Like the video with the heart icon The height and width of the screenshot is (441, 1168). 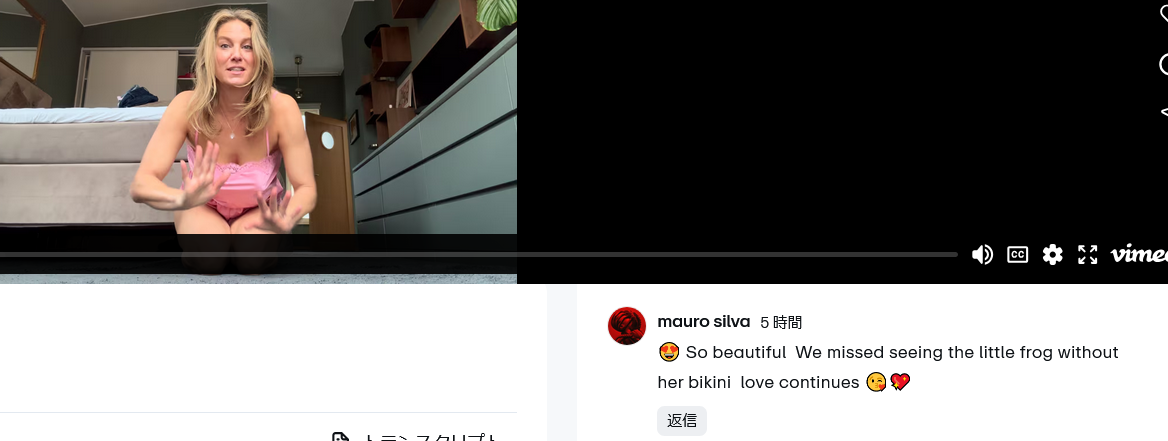(1164, 13)
